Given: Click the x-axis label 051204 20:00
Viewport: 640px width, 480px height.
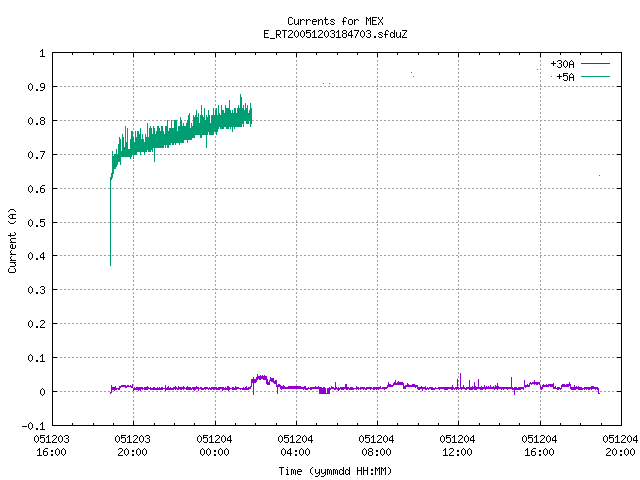Looking at the screenshot, I should tap(620, 446).
